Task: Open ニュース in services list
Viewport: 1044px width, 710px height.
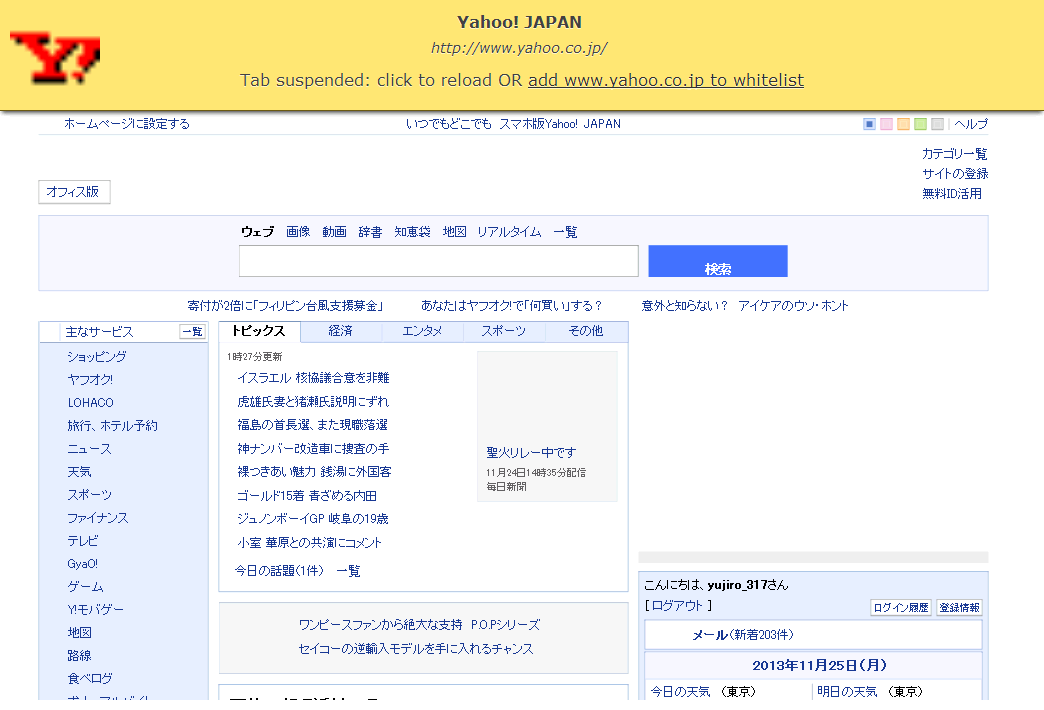Action: point(89,449)
